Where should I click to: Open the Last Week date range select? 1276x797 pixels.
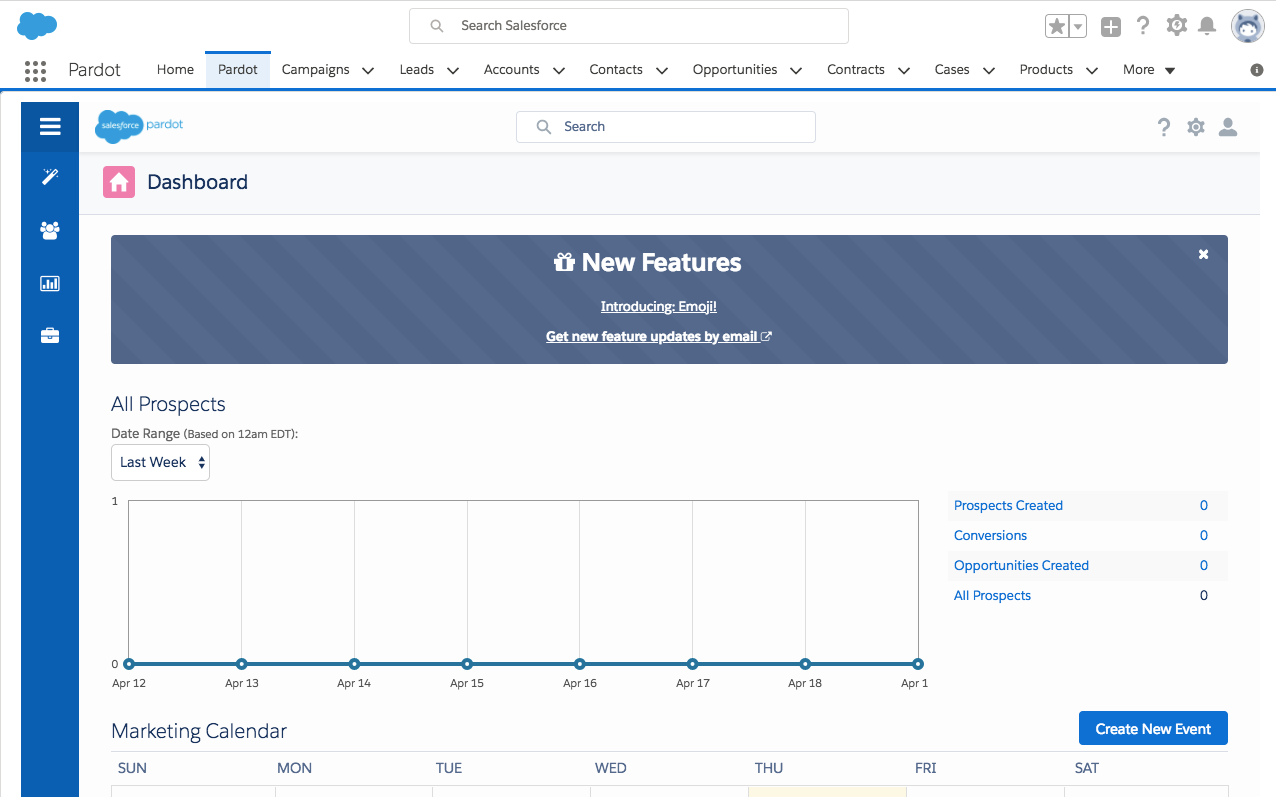click(160, 462)
